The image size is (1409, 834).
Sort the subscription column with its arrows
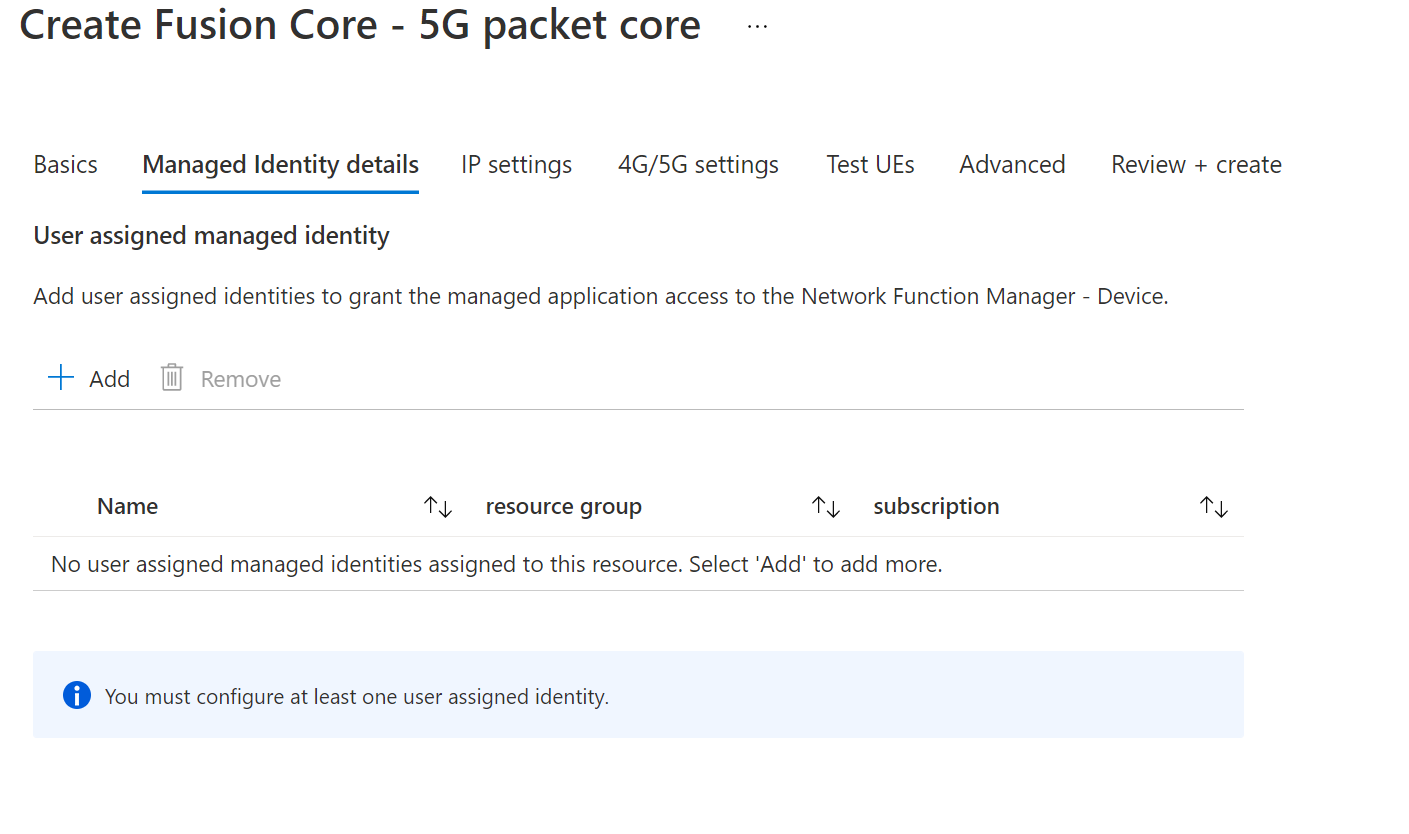(x=1213, y=507)
